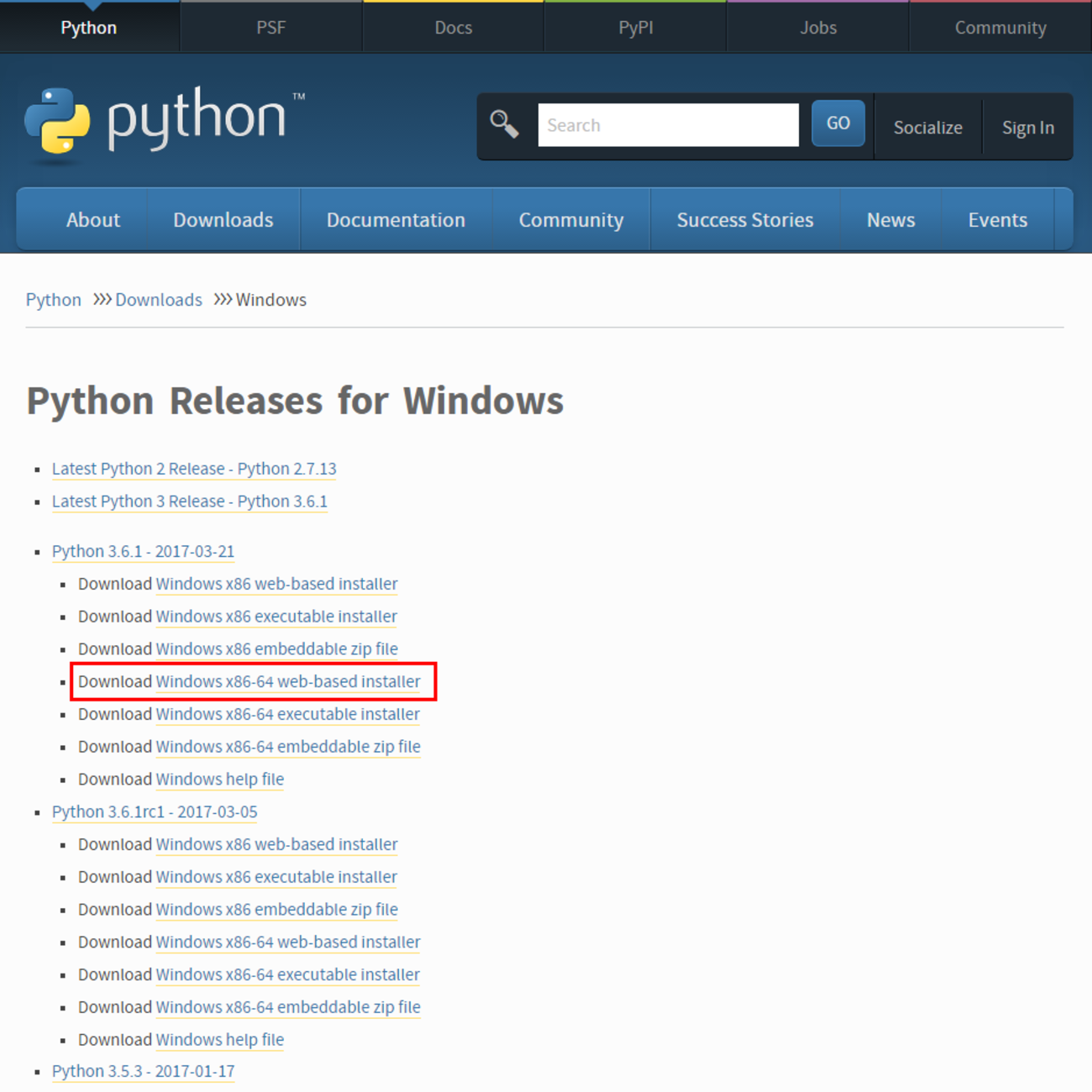Click Downloads in the breadcrumb trail
1092x1092 pixels.
pyautogui.click(x=159, y=299)
